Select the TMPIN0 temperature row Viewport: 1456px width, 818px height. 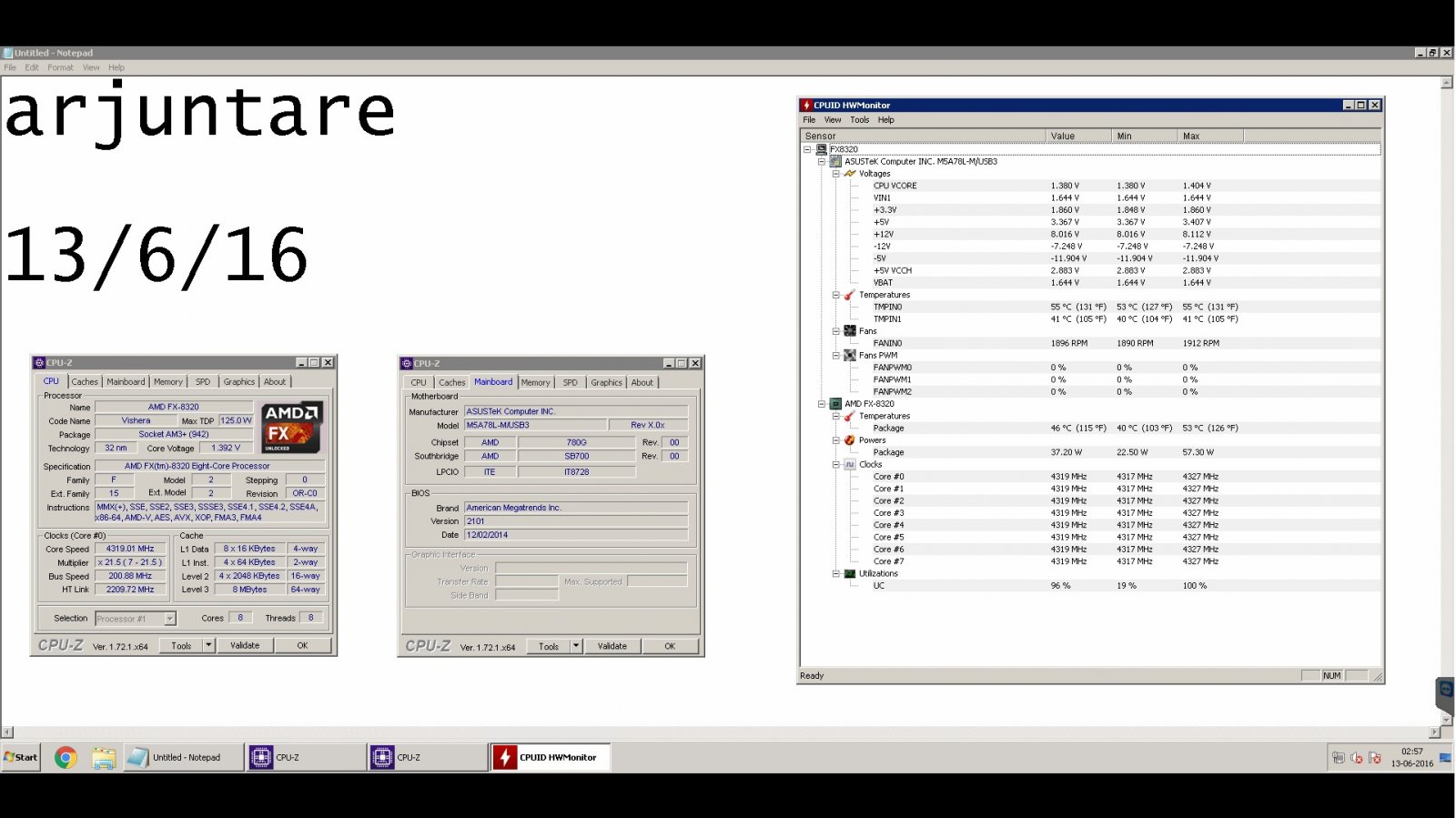click(1090, 307)
